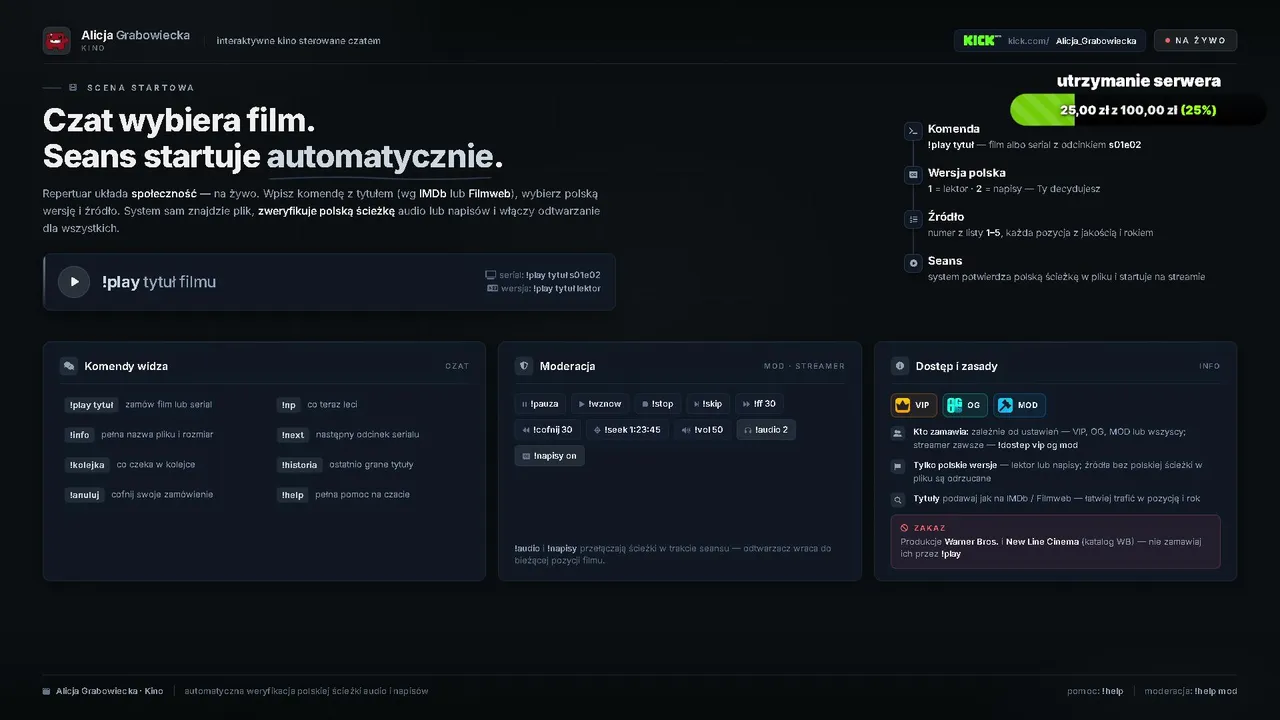Click the Komendy widza chat icon
This screenshot has height=720, width=1280.
coord(69,366)
